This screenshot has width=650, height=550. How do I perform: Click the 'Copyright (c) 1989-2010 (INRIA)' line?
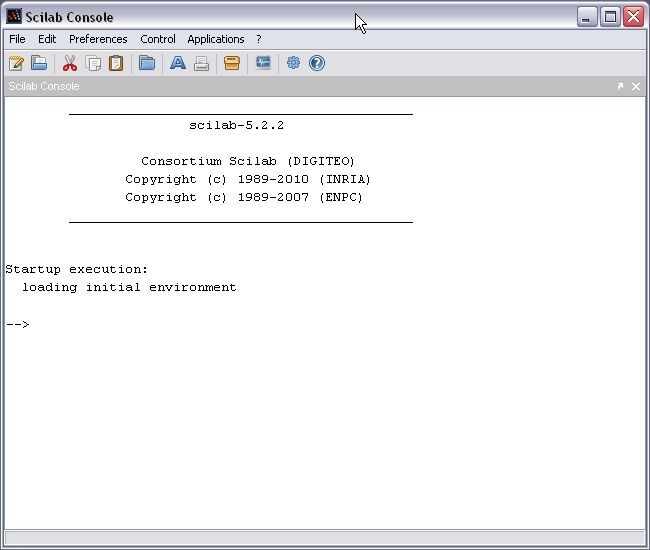(x=248, y=179)
